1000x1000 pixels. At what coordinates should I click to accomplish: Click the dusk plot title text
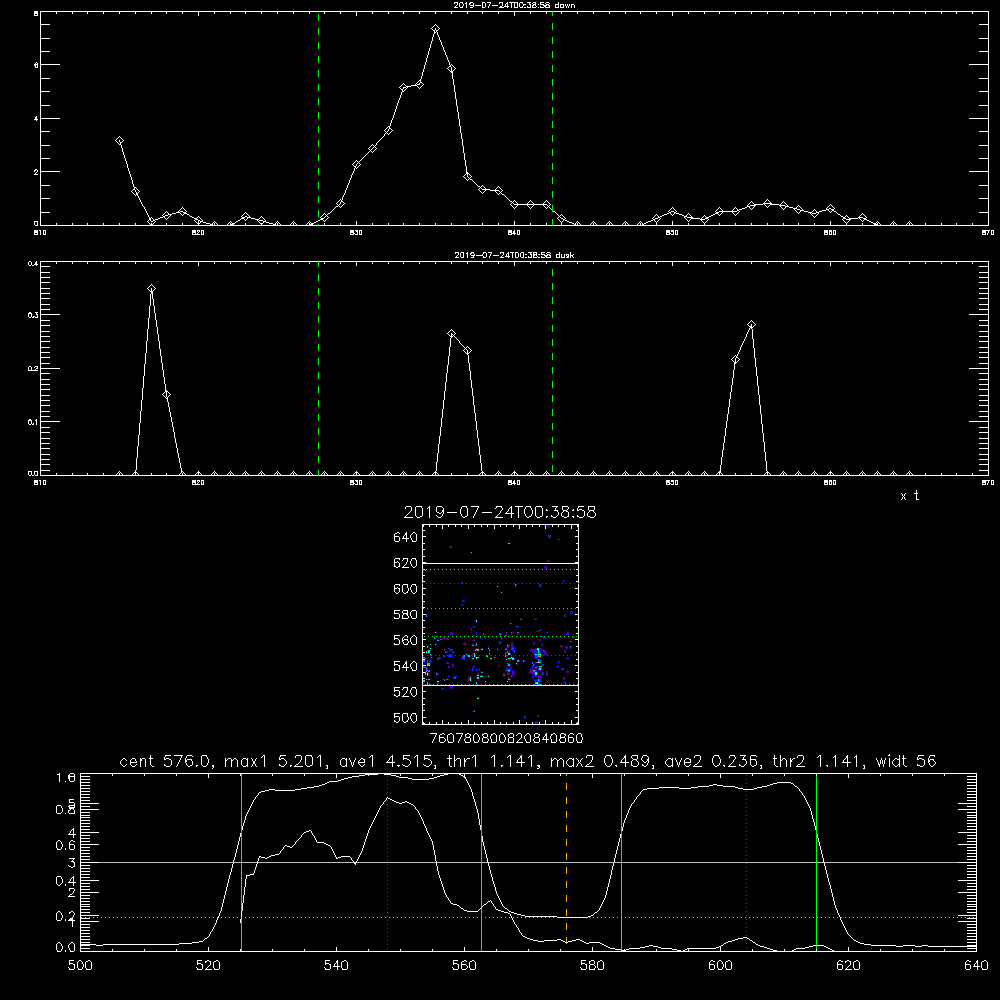coord(514,255)
